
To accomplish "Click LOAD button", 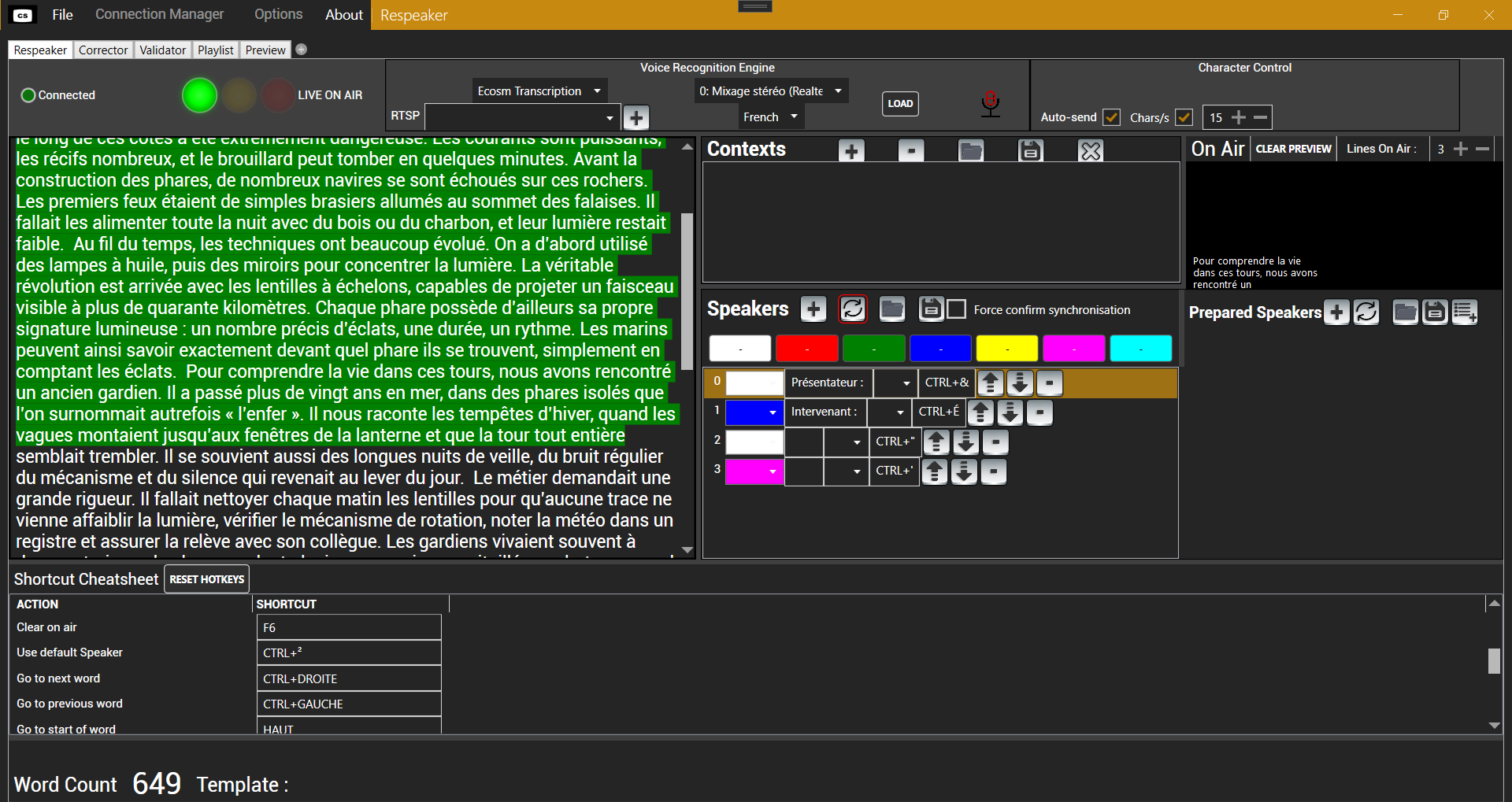I will click(x=900, y=104).
